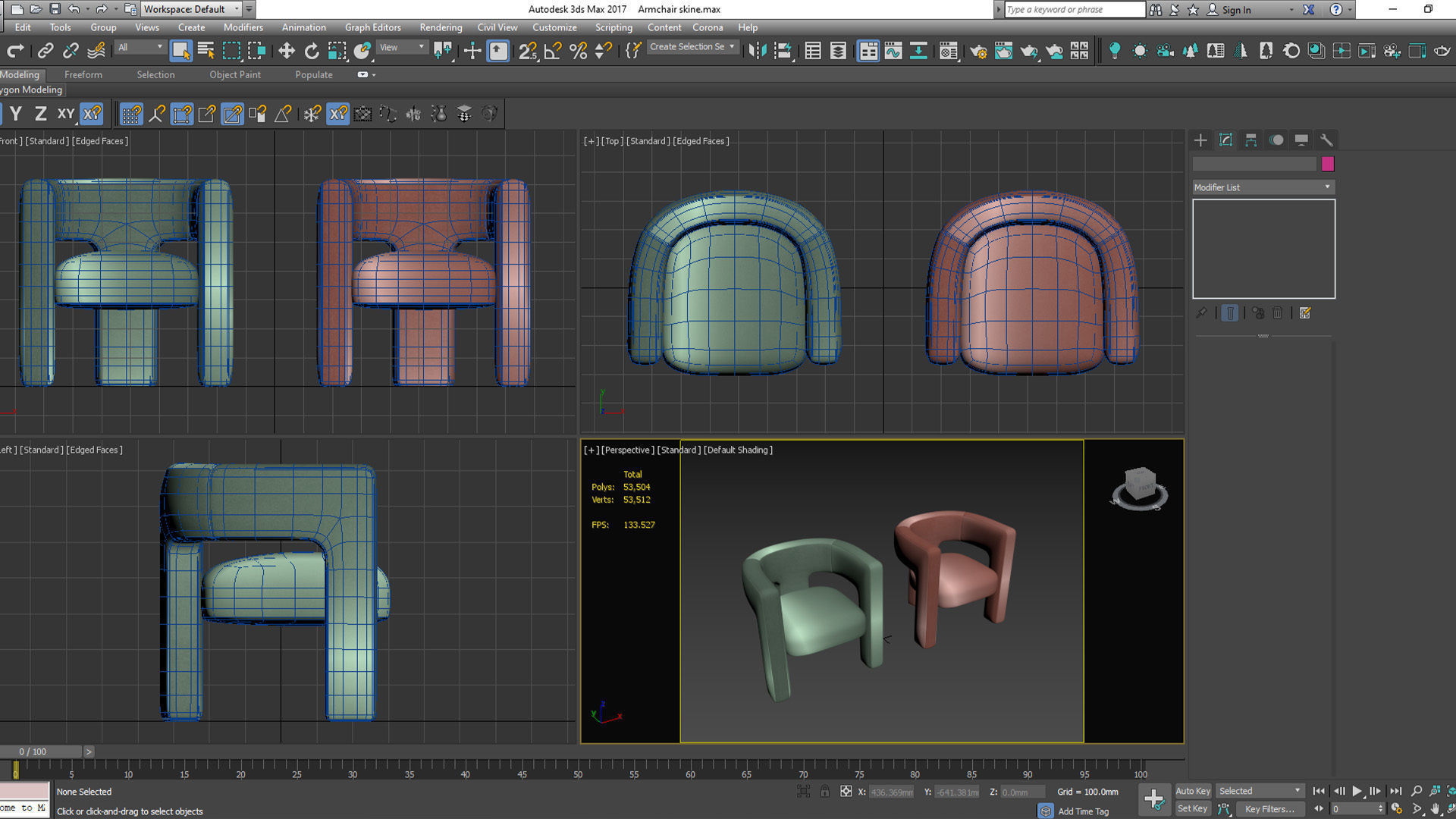This screenshot has width=1456, height=819.
Task: Toggle the XY plane constraint
Action: pos(66,114)
